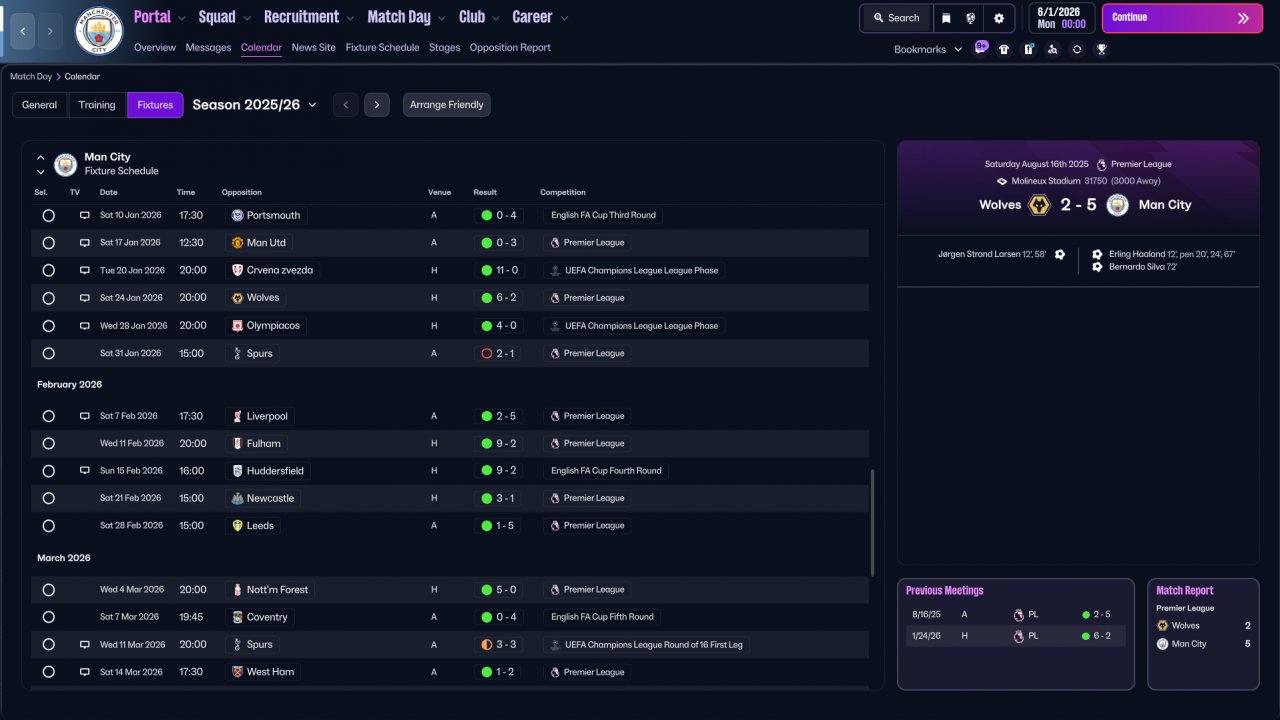Select the Man Utd fixture radio button
This screenshot has height=720, width=1280.
(x=48, y=243)
